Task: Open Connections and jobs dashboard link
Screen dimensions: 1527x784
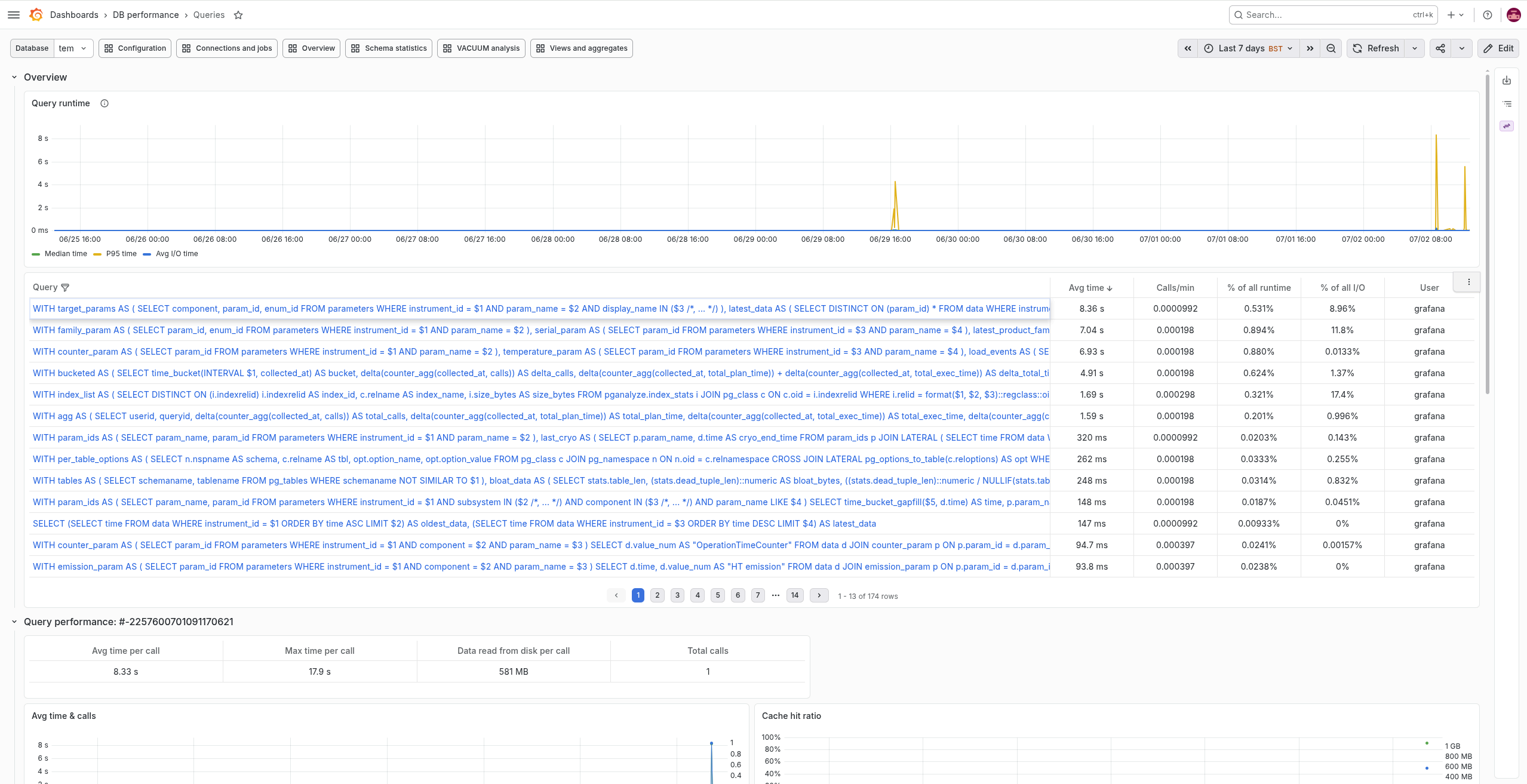Action: 227,48
